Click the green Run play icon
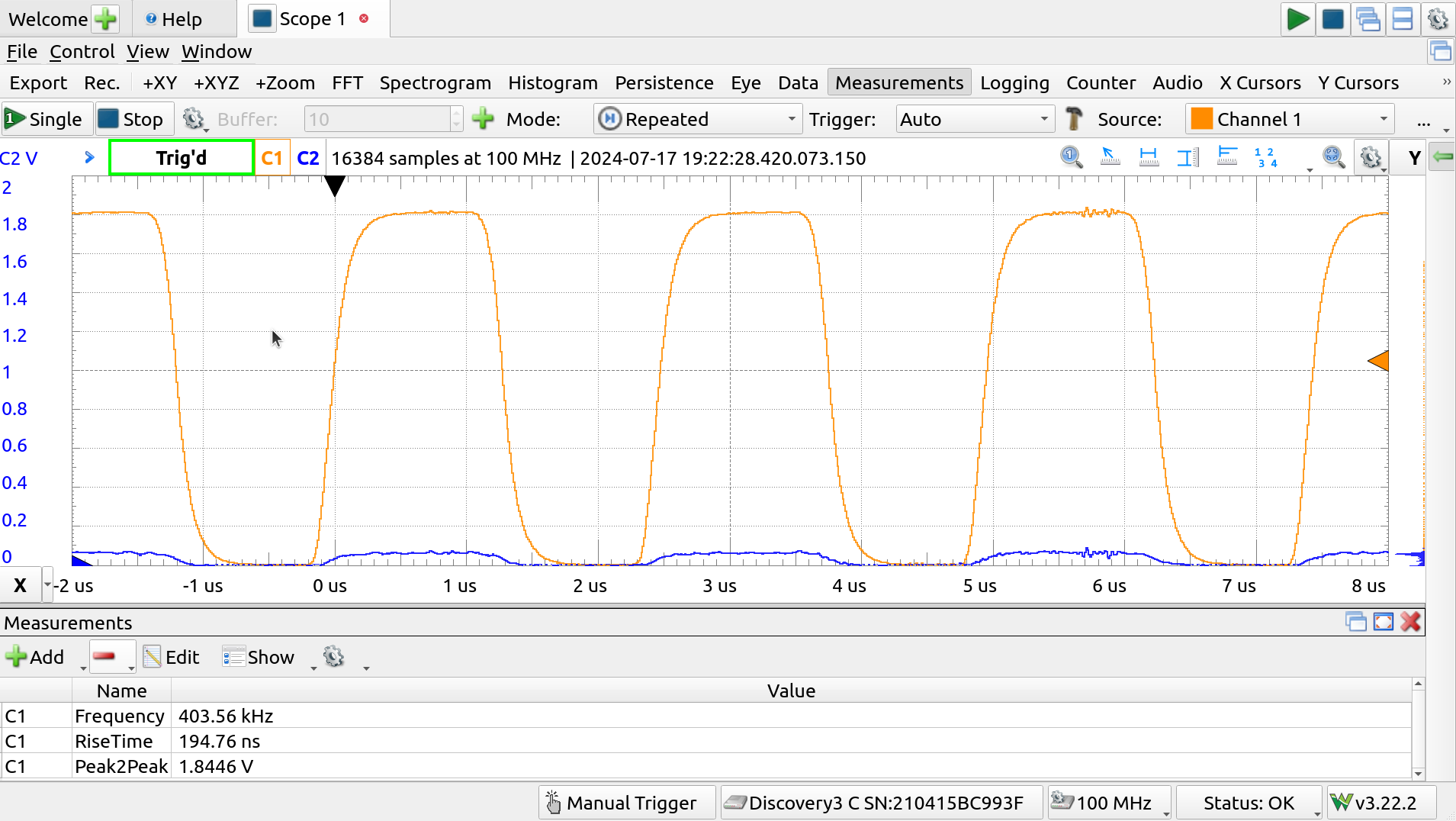 pos(1297,19)
